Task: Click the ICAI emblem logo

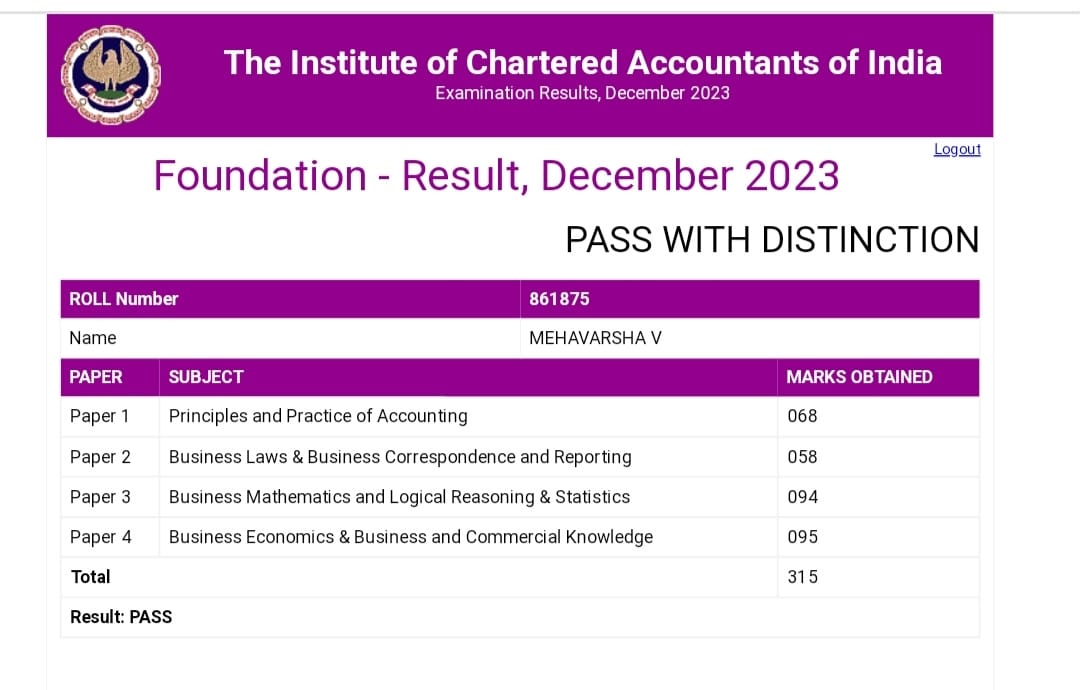Action: 111,75
